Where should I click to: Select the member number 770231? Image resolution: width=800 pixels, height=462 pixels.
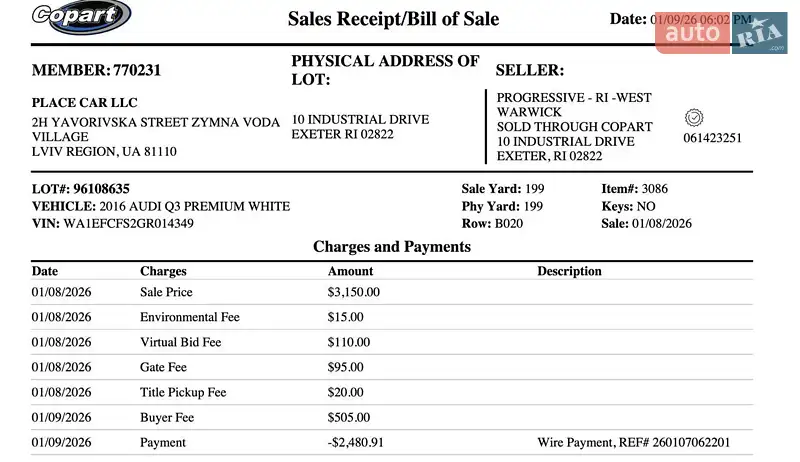[x=137, y=70]
